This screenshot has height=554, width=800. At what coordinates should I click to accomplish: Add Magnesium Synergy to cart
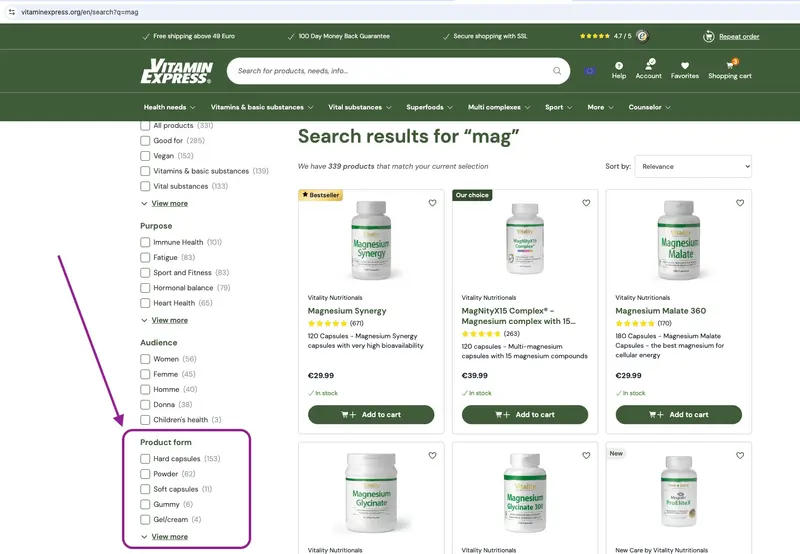tap(371, 415)
